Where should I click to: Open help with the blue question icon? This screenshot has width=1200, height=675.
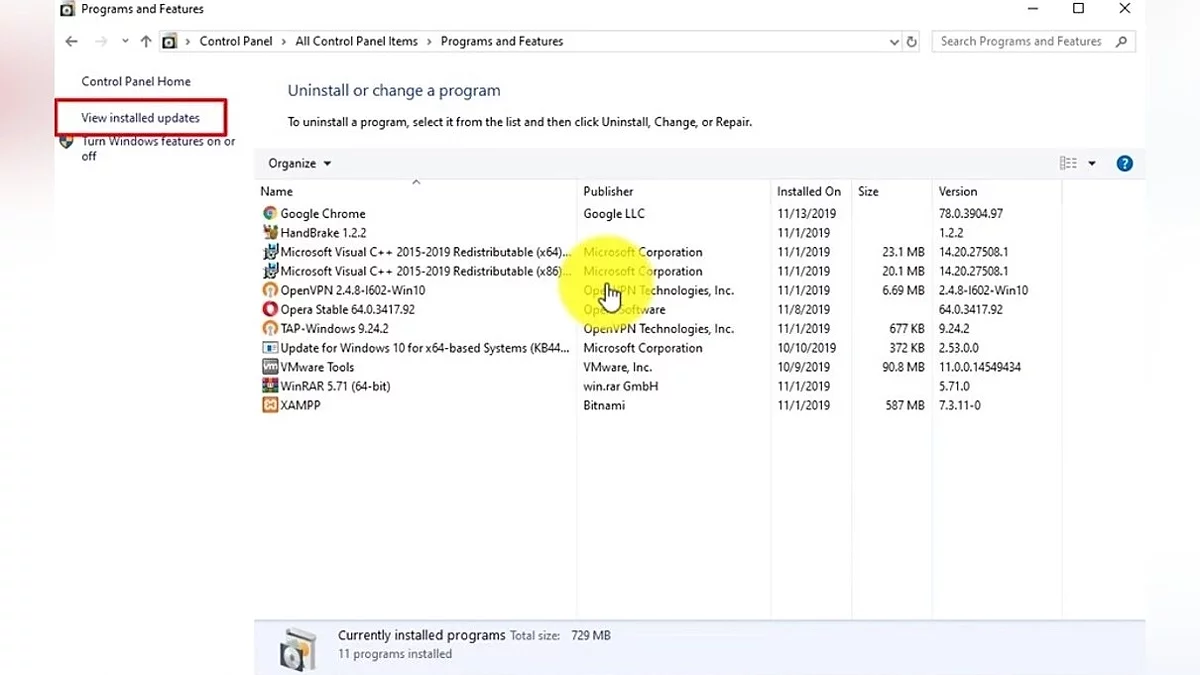coord(1124,163)
